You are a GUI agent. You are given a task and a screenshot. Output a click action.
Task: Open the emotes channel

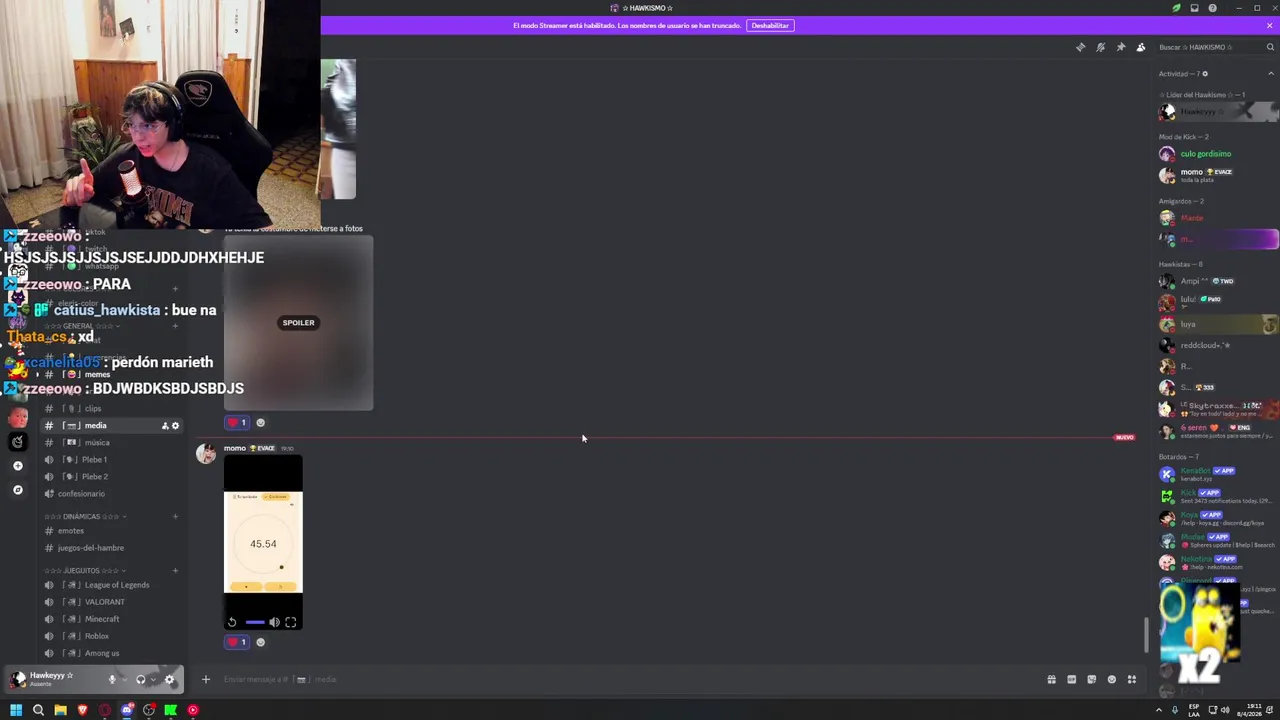[x=110, y=530]
